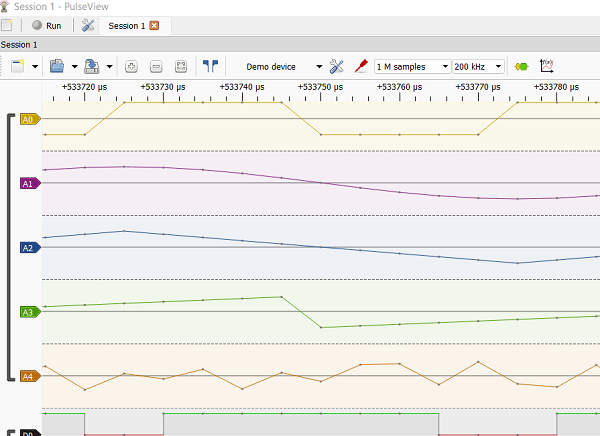Viewport: 600px width, 436px height.
Task: Open the 200 kHz sample rate dropdown
Action: pos(478,67)
